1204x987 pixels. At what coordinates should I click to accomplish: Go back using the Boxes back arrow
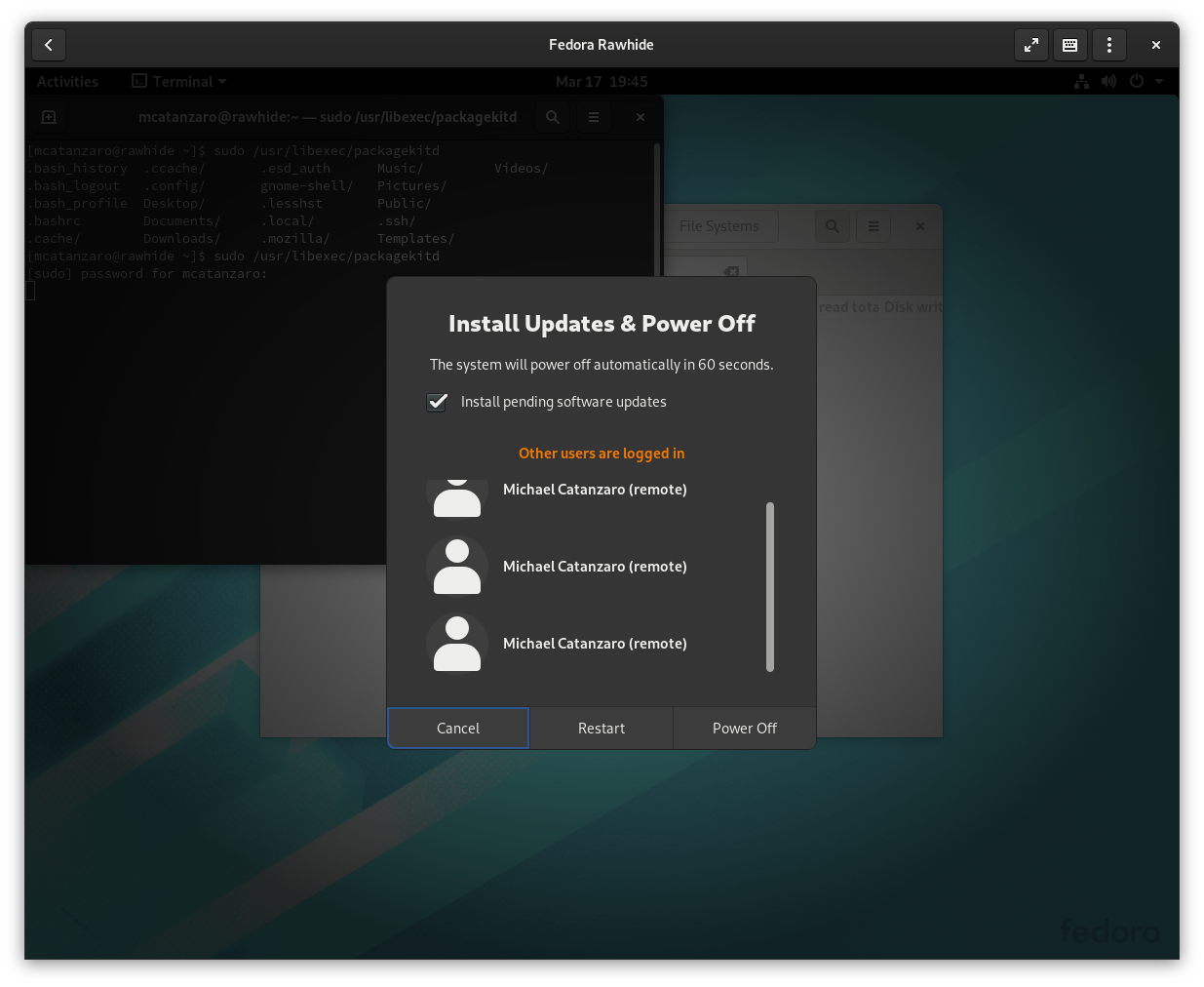49,45
